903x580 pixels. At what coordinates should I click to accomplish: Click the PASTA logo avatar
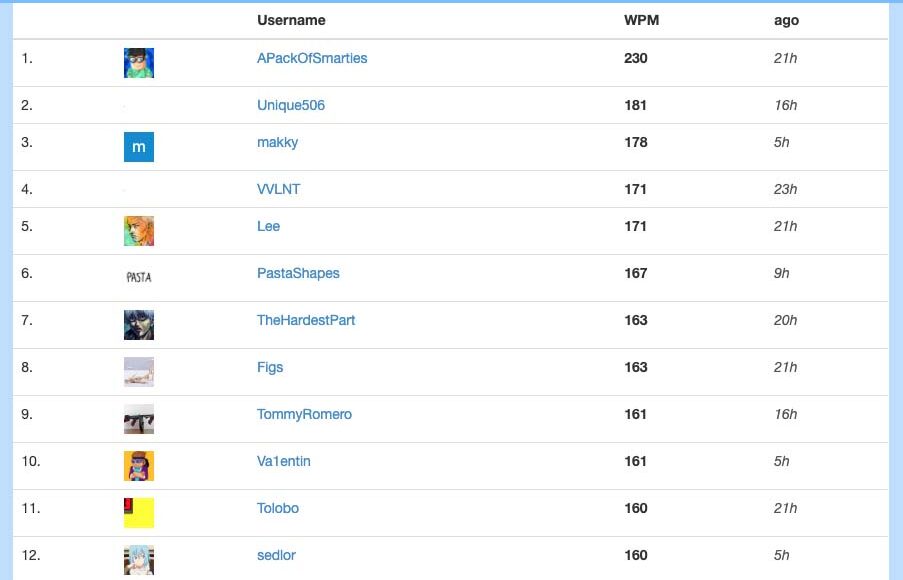pyautogui.click(x=139, y=278)
